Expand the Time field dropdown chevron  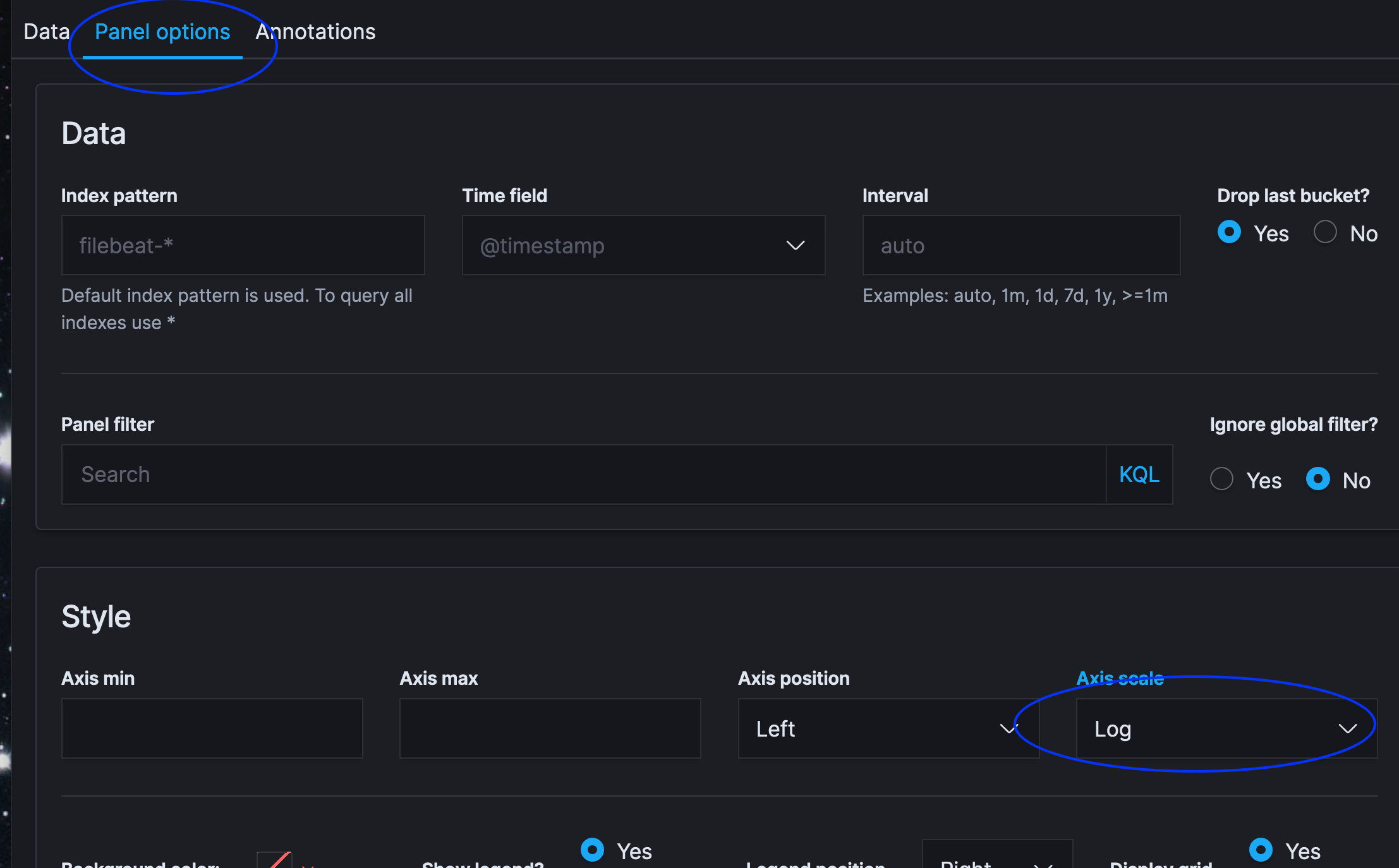[x=795, y=246]
